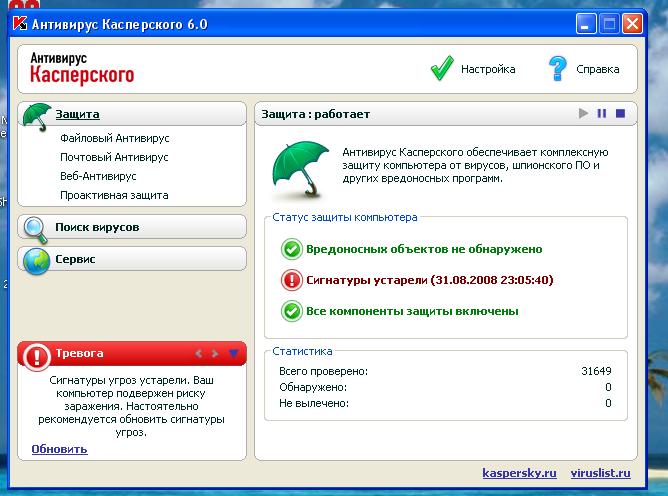668x496 pixels.
Task: Click the Статистика group title
Action: pyautogui.click(x=302, y=351)
